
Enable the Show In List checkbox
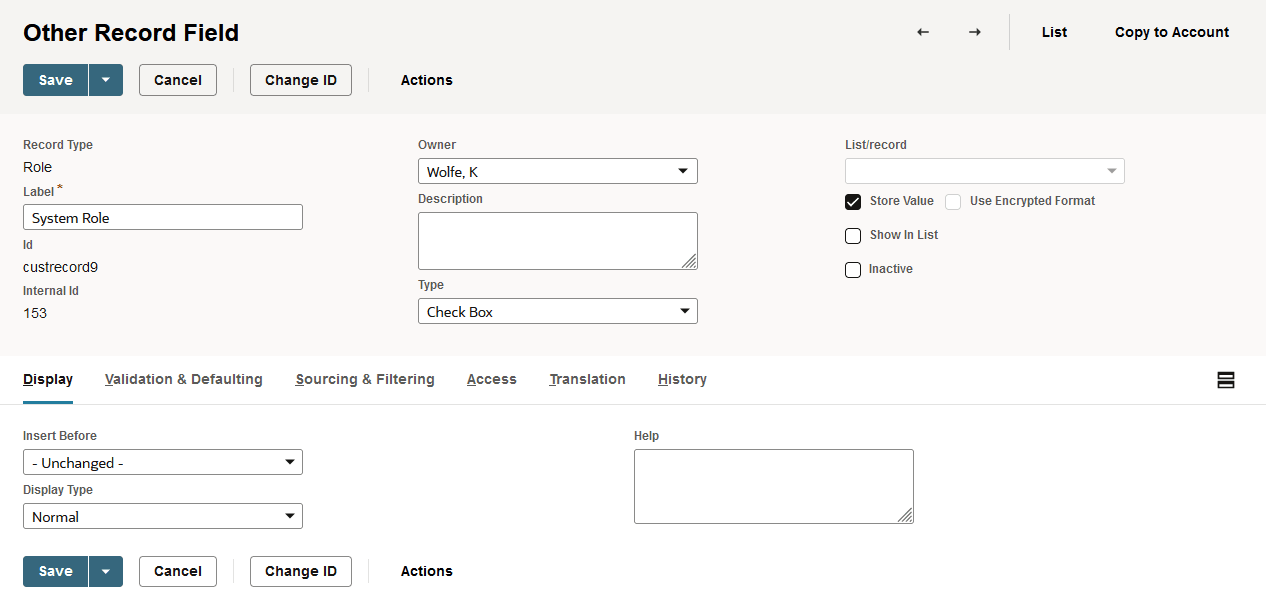click(853, 236)
